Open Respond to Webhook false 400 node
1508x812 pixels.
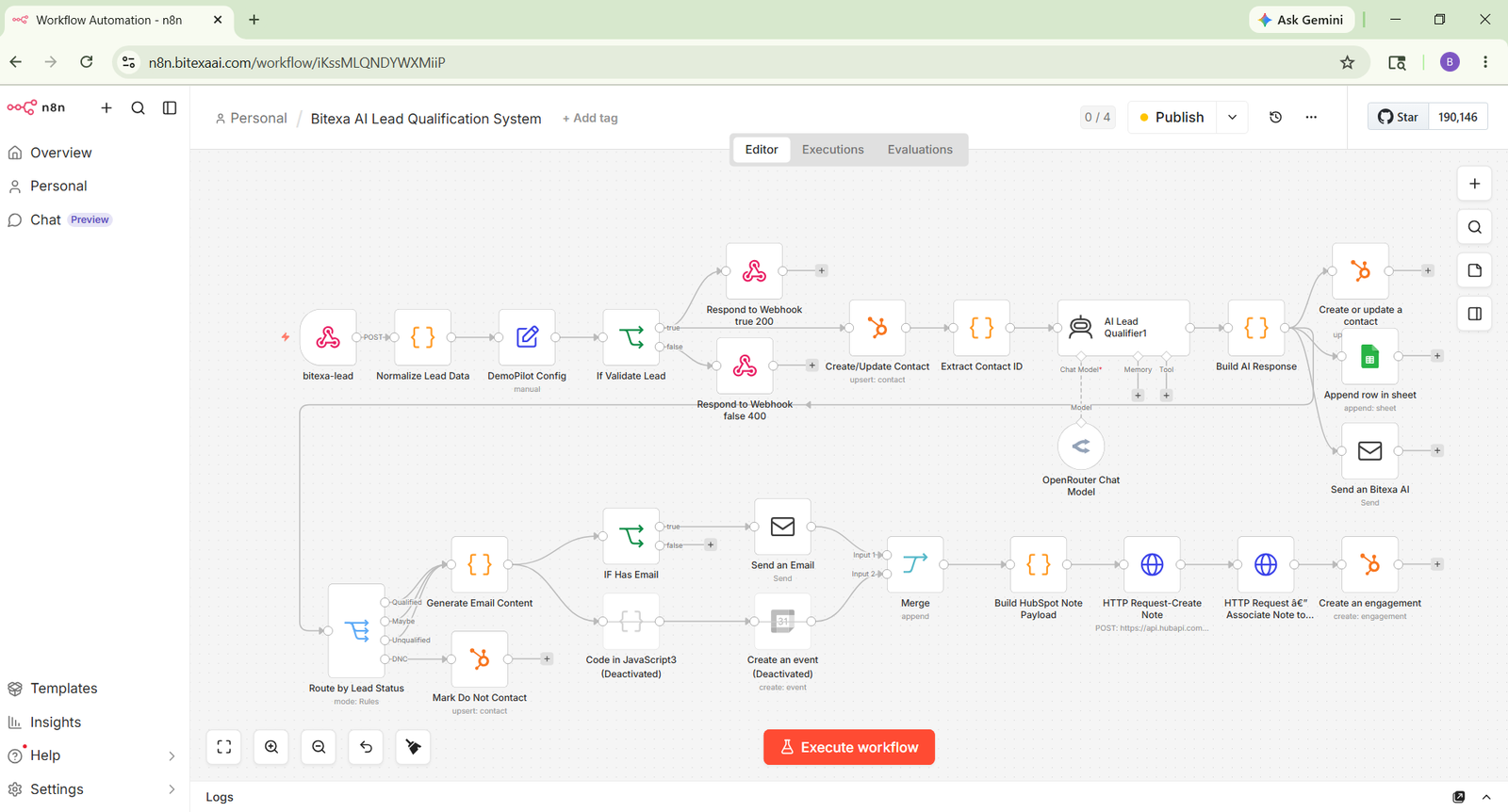(745, 365)
